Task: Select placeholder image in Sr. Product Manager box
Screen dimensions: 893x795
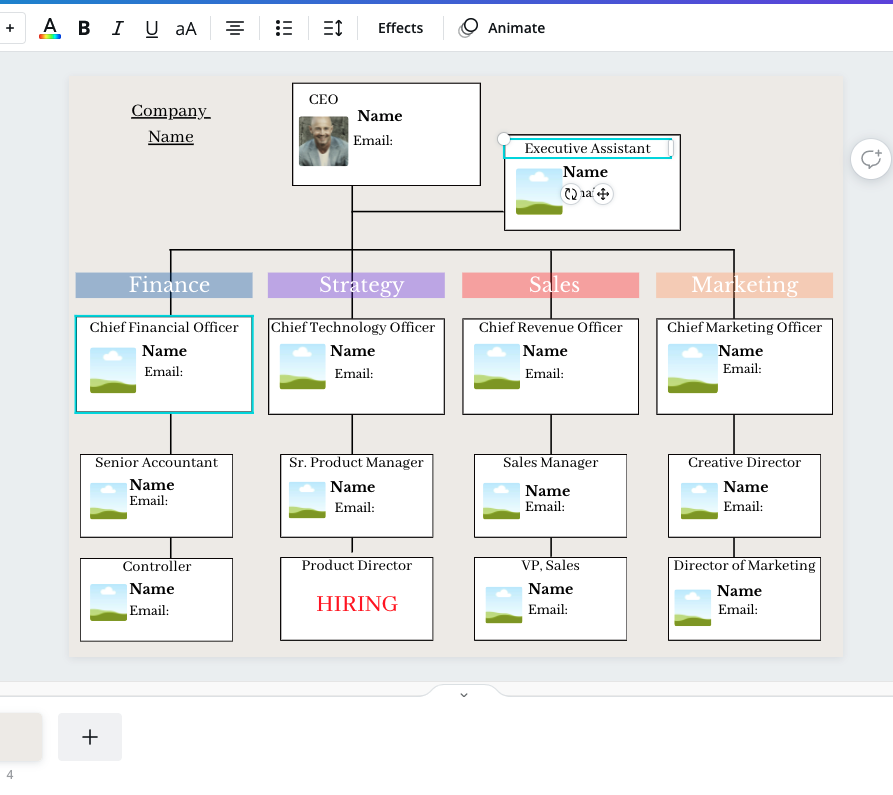Action: click(x=307, y=500)
